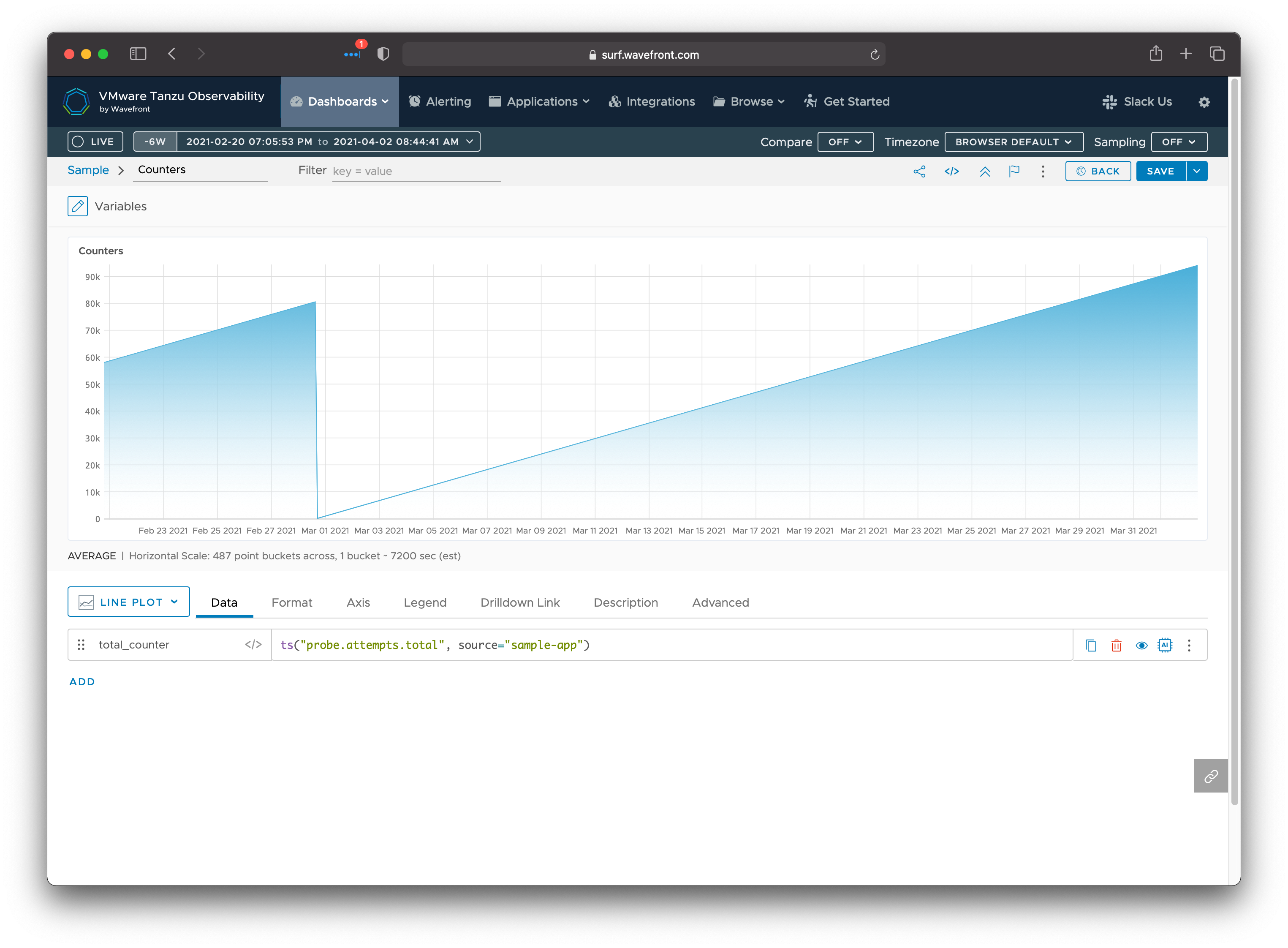Screen dimensions: 1288x948
Task: Open the LINE PLOT chart type dropdown
Action: coord(128,602)
